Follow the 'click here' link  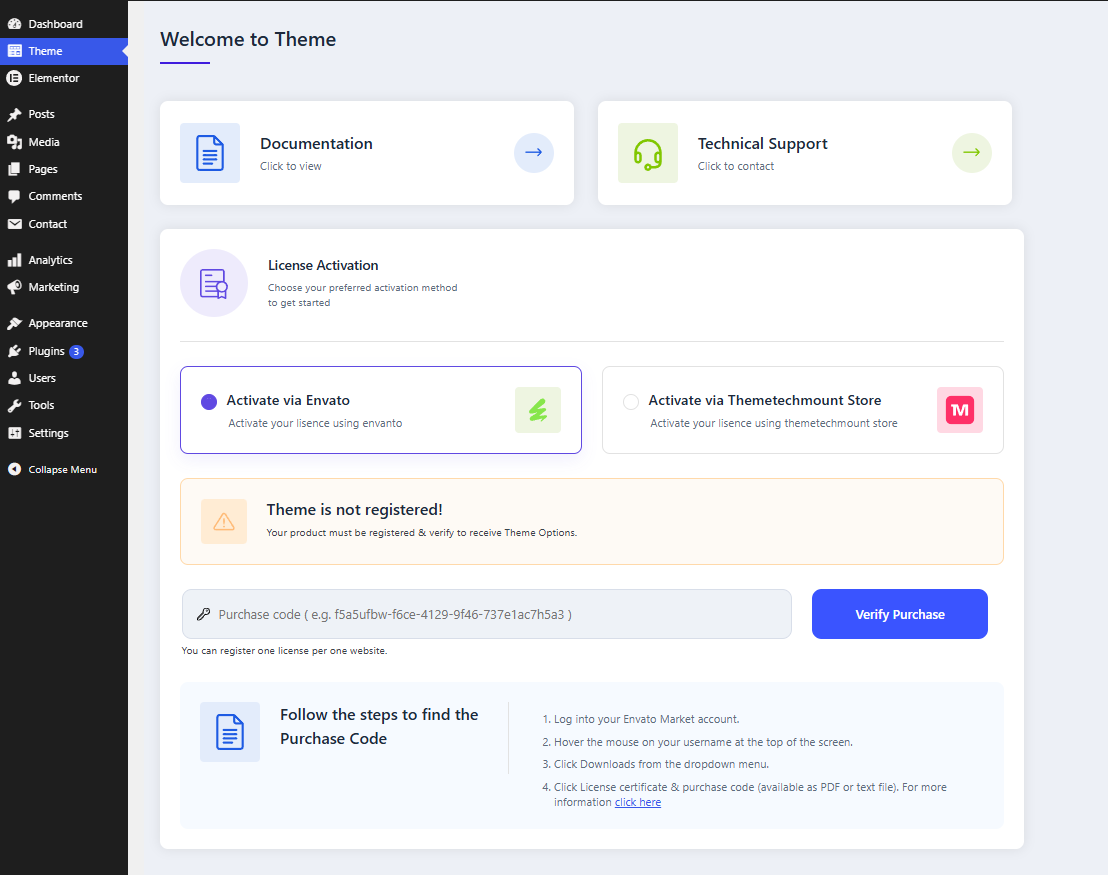coord(637,802)
